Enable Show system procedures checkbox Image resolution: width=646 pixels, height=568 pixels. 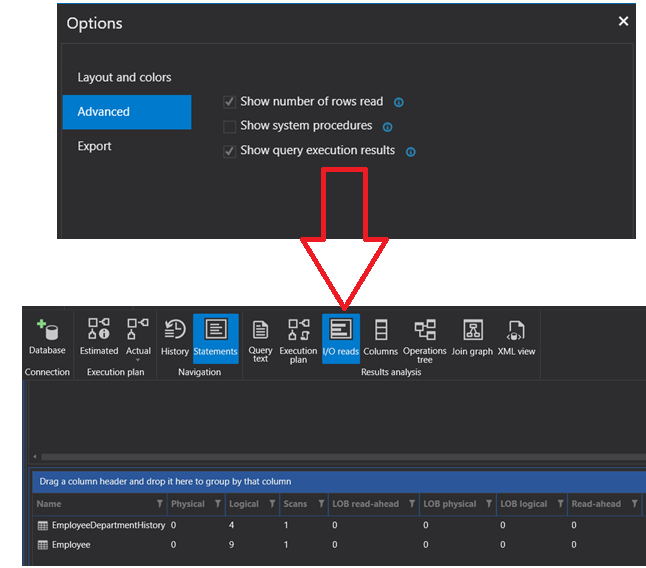(x=230, y=127)
